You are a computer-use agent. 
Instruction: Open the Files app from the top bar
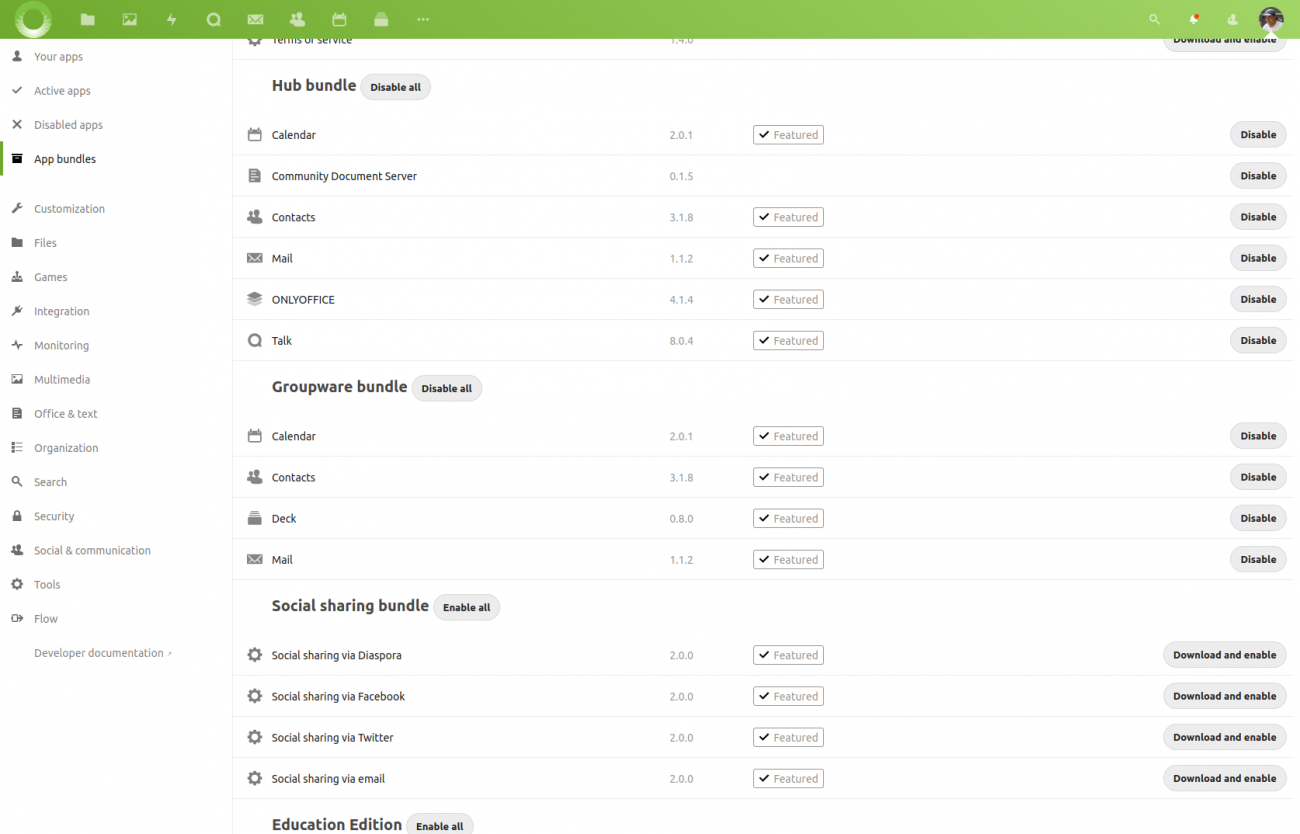pos(88,19)
